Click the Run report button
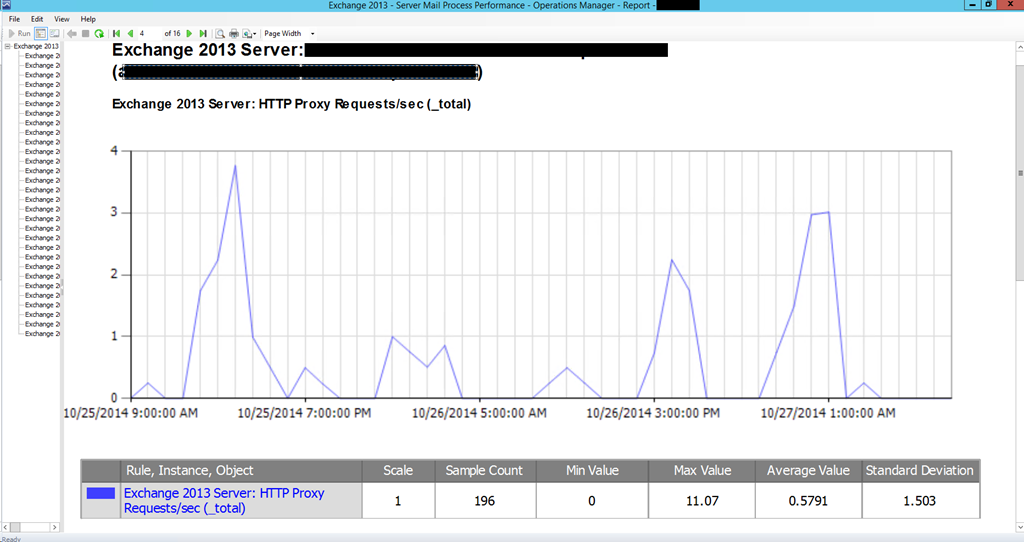Viewport: 1024px width, 542px height. pos(19,33)
